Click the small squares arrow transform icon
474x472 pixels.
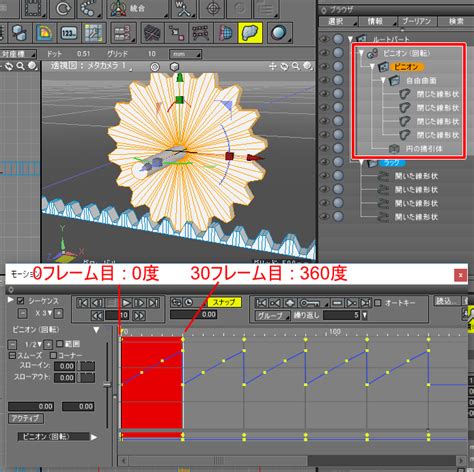click(176, 33)
